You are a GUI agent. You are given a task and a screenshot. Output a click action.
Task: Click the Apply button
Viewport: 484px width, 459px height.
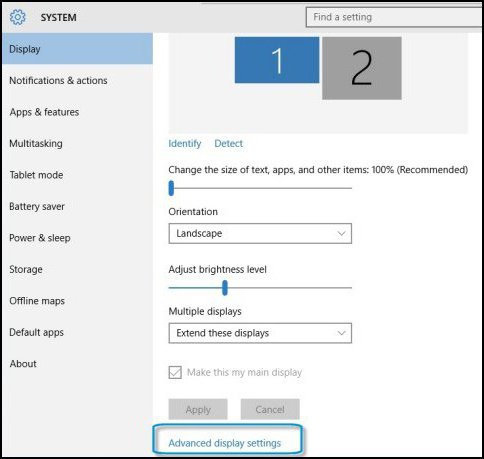198,409
